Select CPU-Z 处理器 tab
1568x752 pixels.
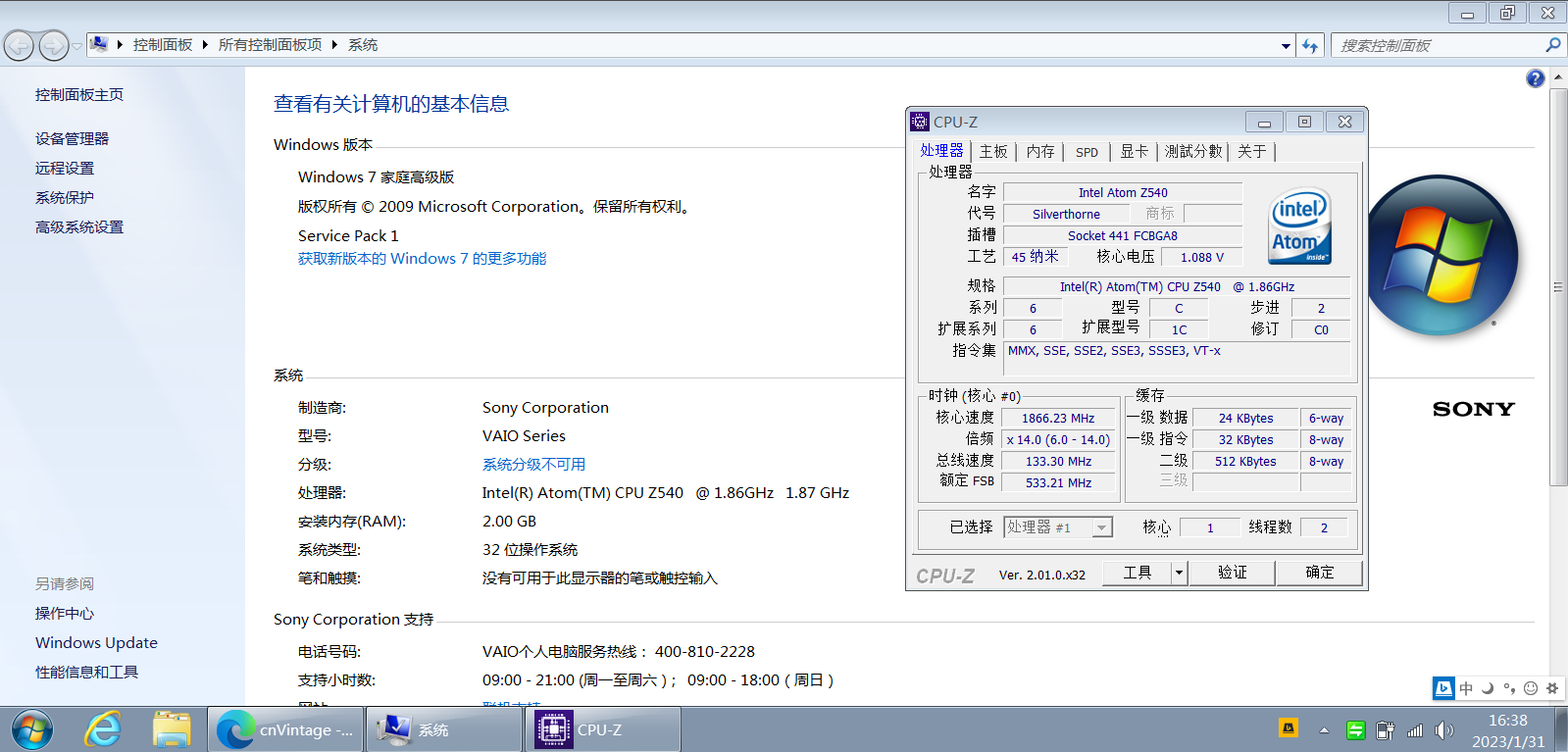941,151
